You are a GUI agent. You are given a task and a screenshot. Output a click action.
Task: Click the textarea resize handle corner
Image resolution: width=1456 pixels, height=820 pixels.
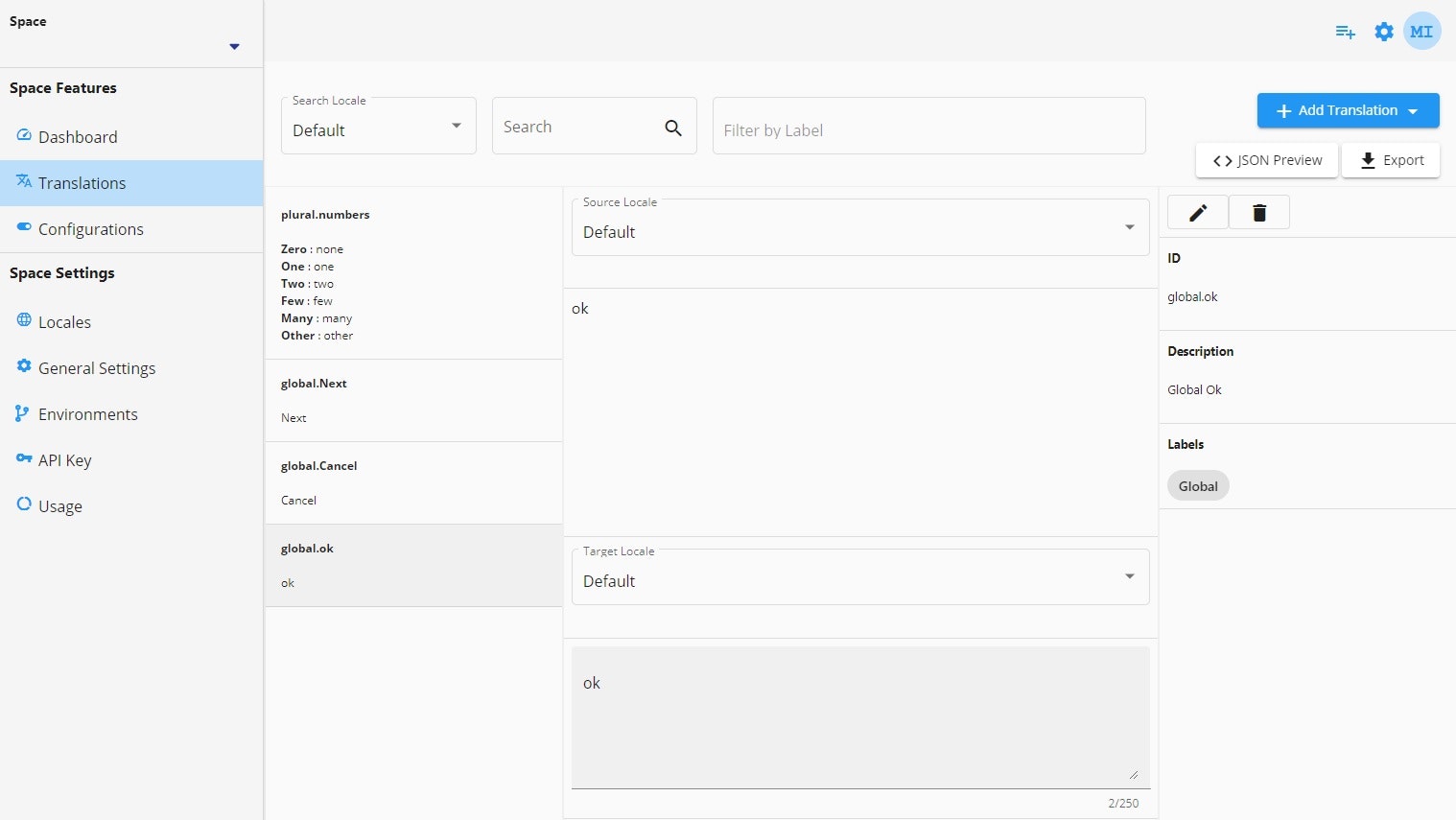click(1134, 775)
